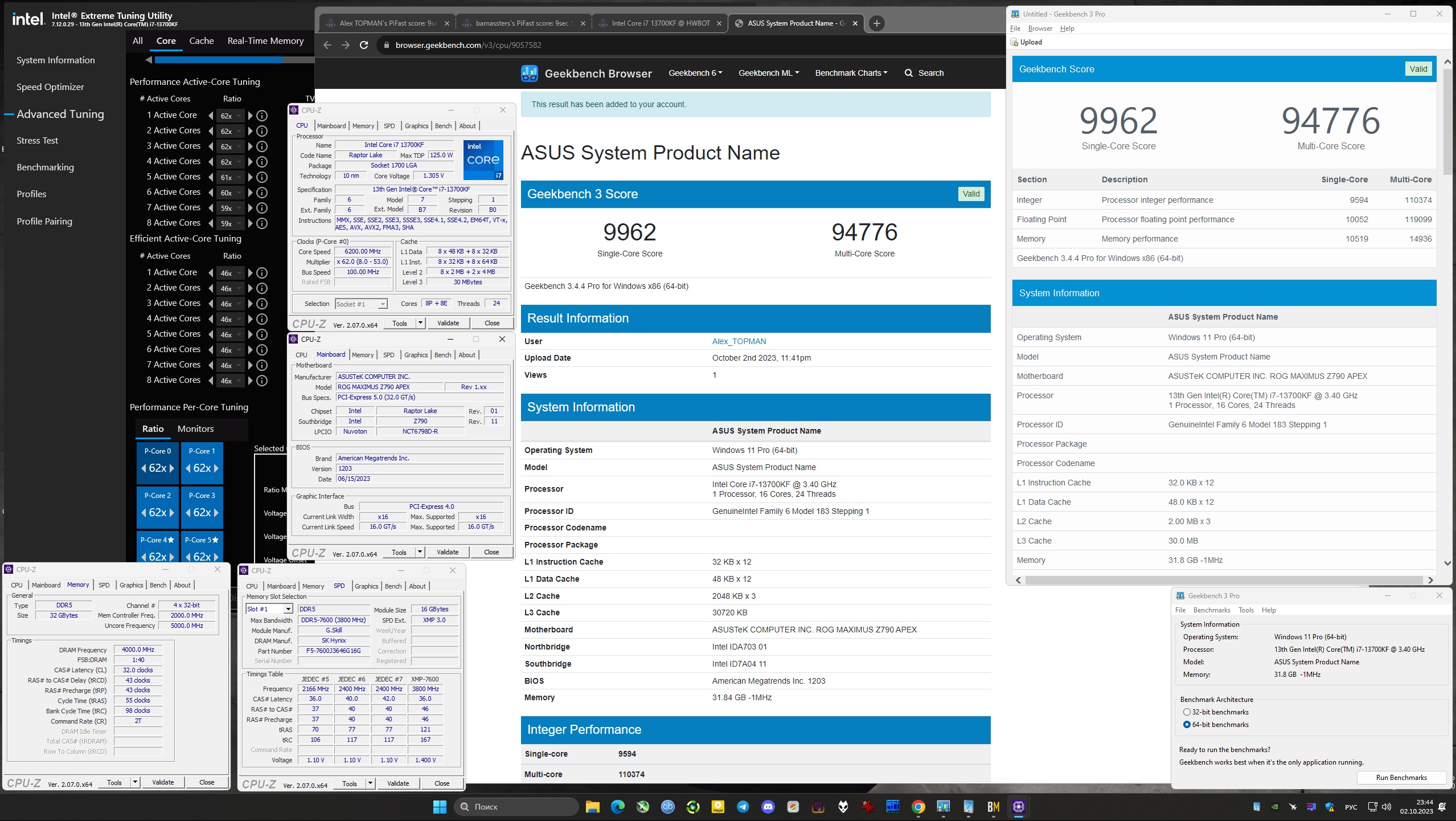Screen dimensions: 1456x821
Task: Open the Browser menu in Geekbench 3 Pro results window
Action: coord(1040,28)
